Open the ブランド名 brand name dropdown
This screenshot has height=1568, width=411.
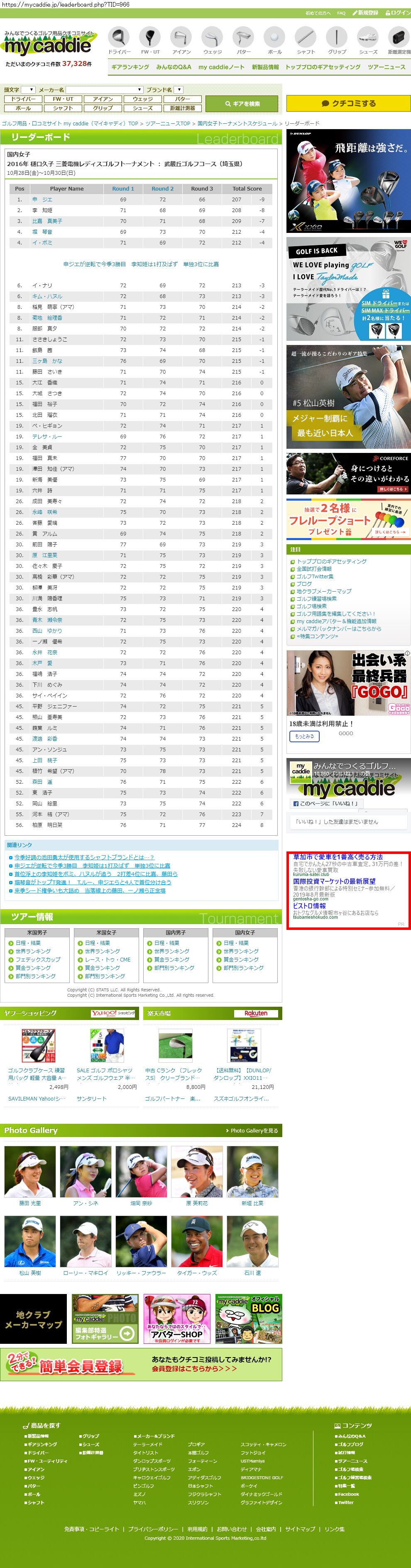[x=179, y=90]
